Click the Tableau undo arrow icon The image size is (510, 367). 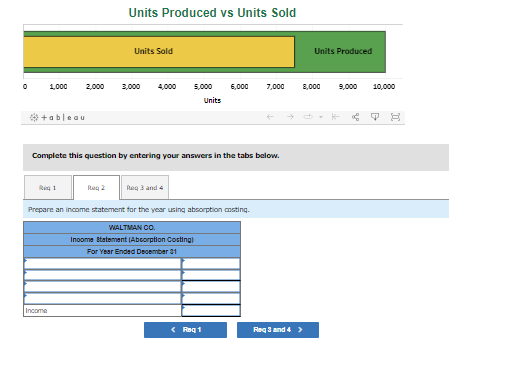[x=270, y=117]
